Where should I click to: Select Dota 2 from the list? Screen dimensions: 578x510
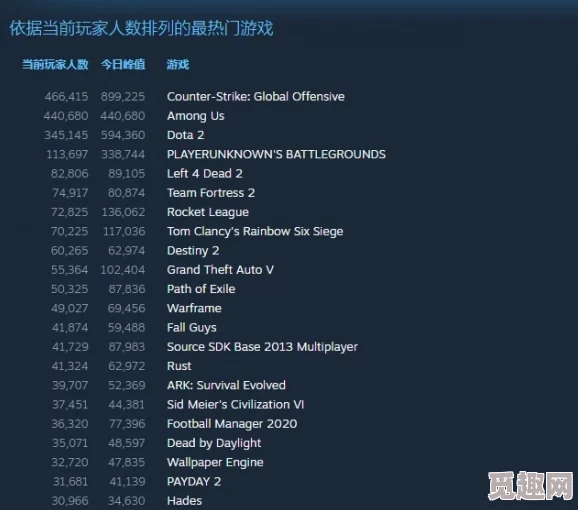185,135
